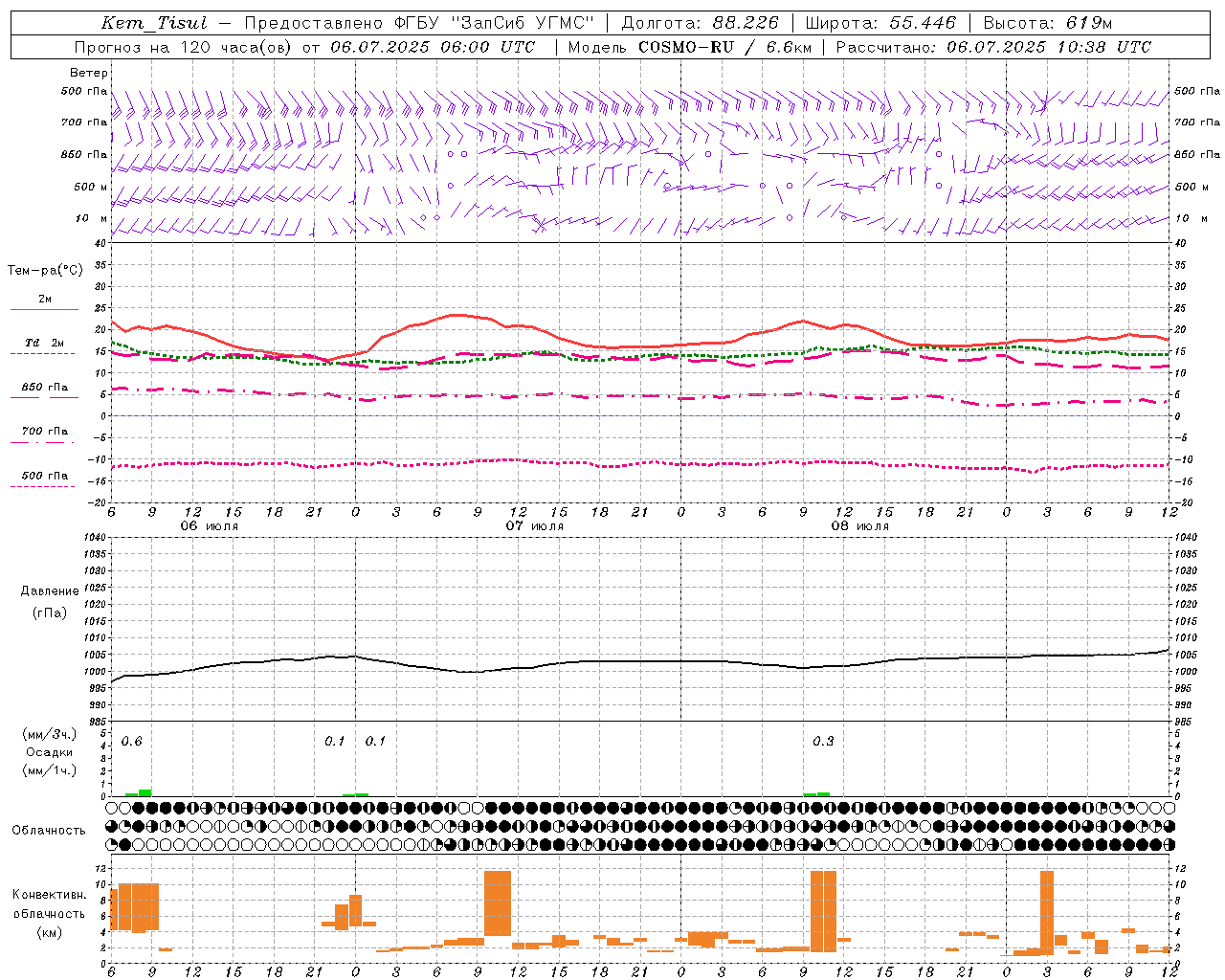Click the green precipitation bar below '0.3'
Screen dimensions: 1225x980
816,794
